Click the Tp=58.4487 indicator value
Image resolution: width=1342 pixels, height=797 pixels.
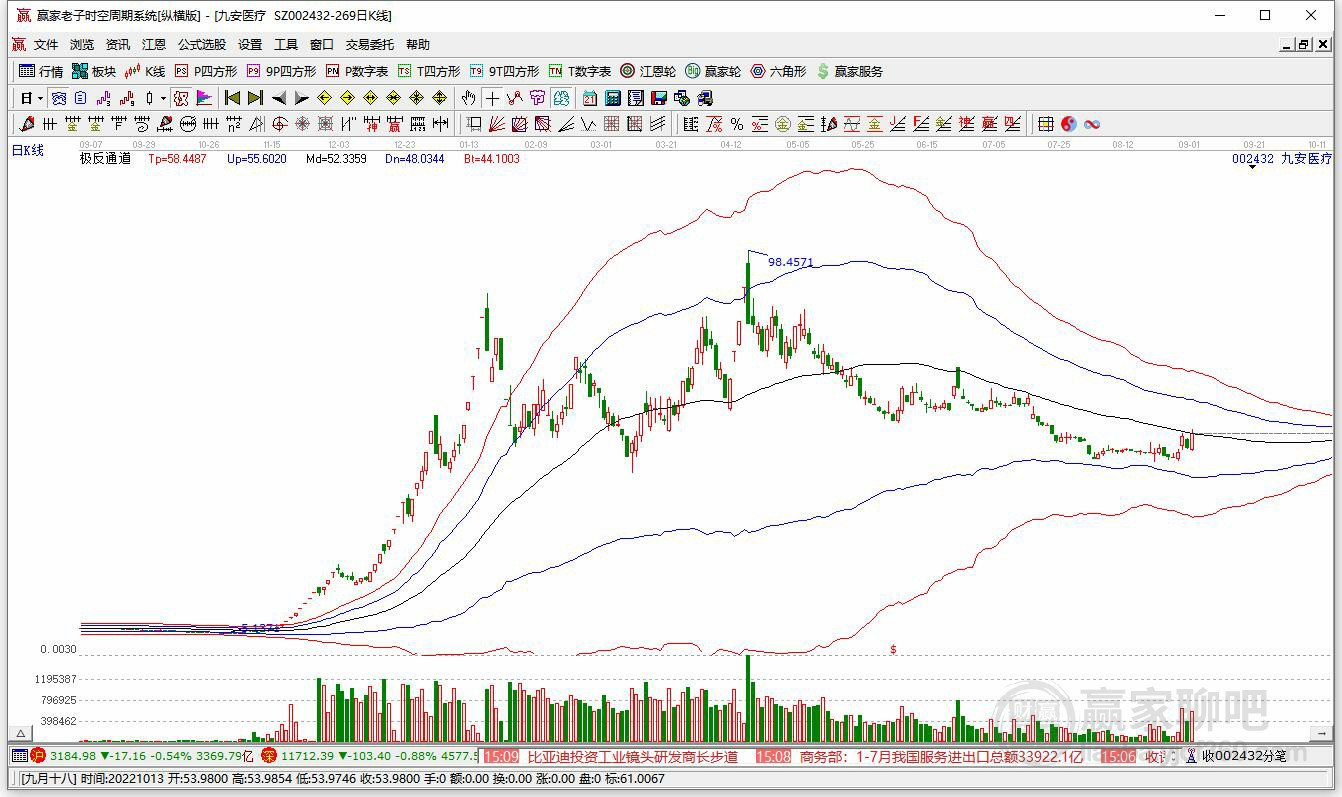click(x=177, y=158)
